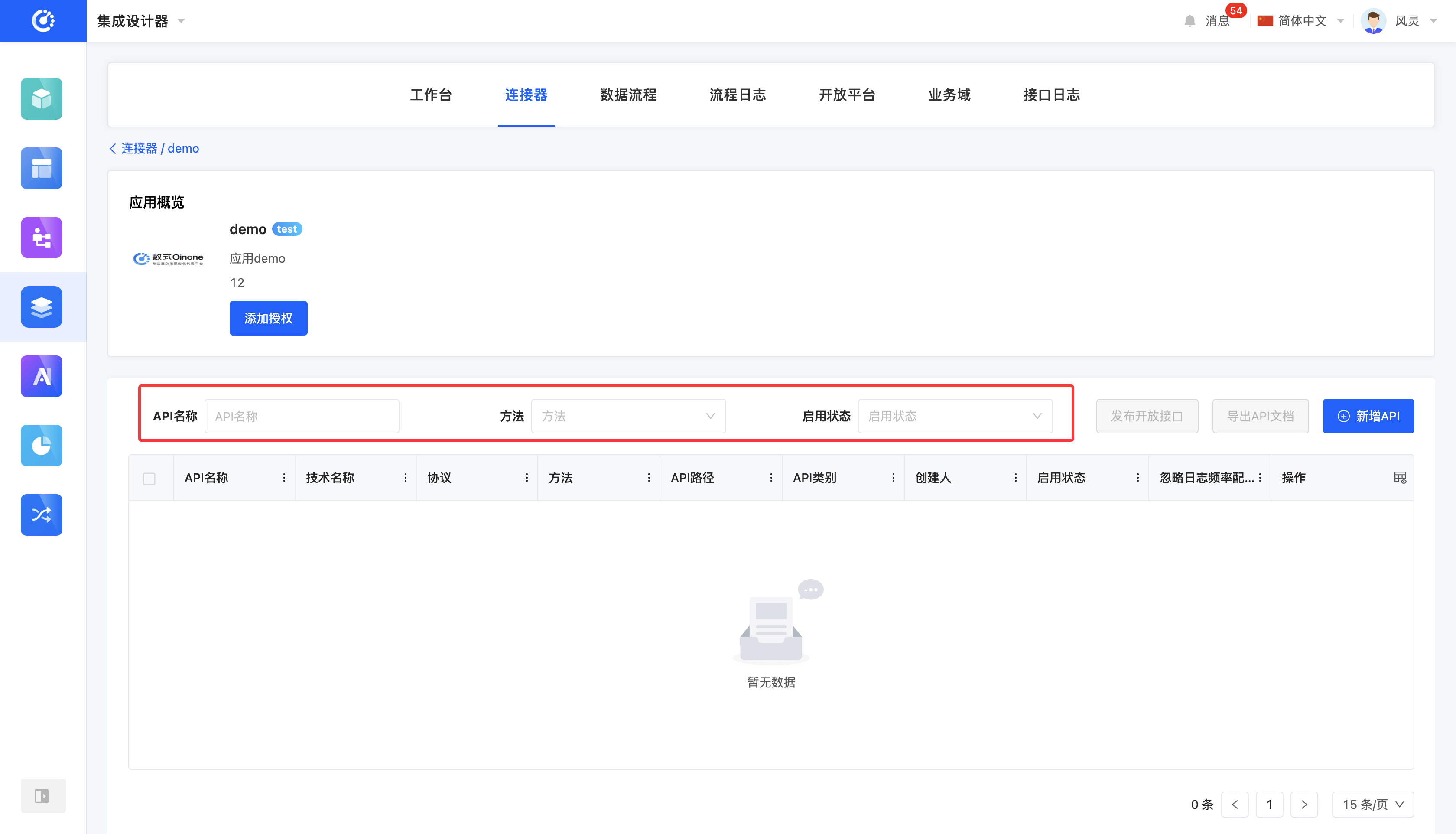Screen dimensions: 1456x834
Task: Click the purple workflow tree sidebar icon
Action: [x=41, y=237]
